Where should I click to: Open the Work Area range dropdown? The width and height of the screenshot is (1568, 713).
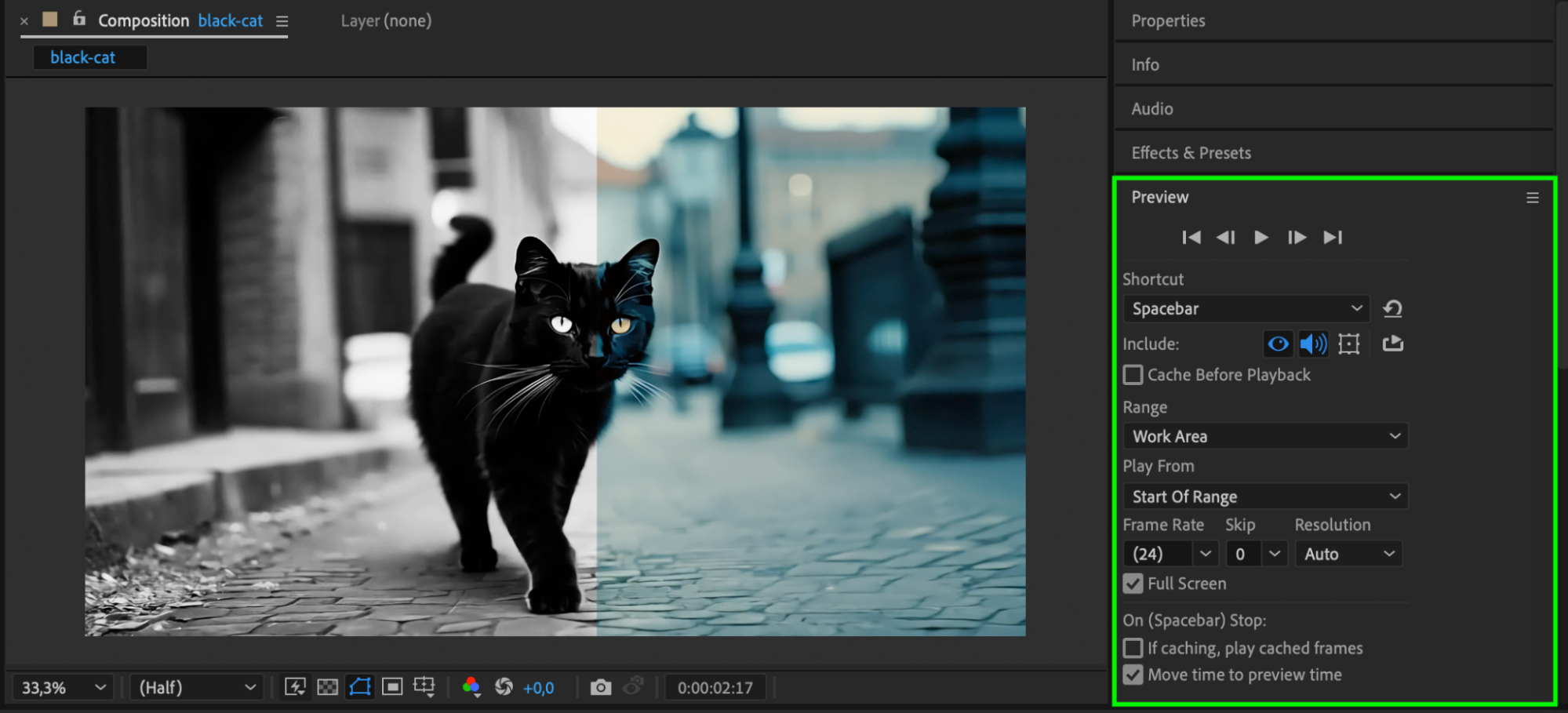1265,436
